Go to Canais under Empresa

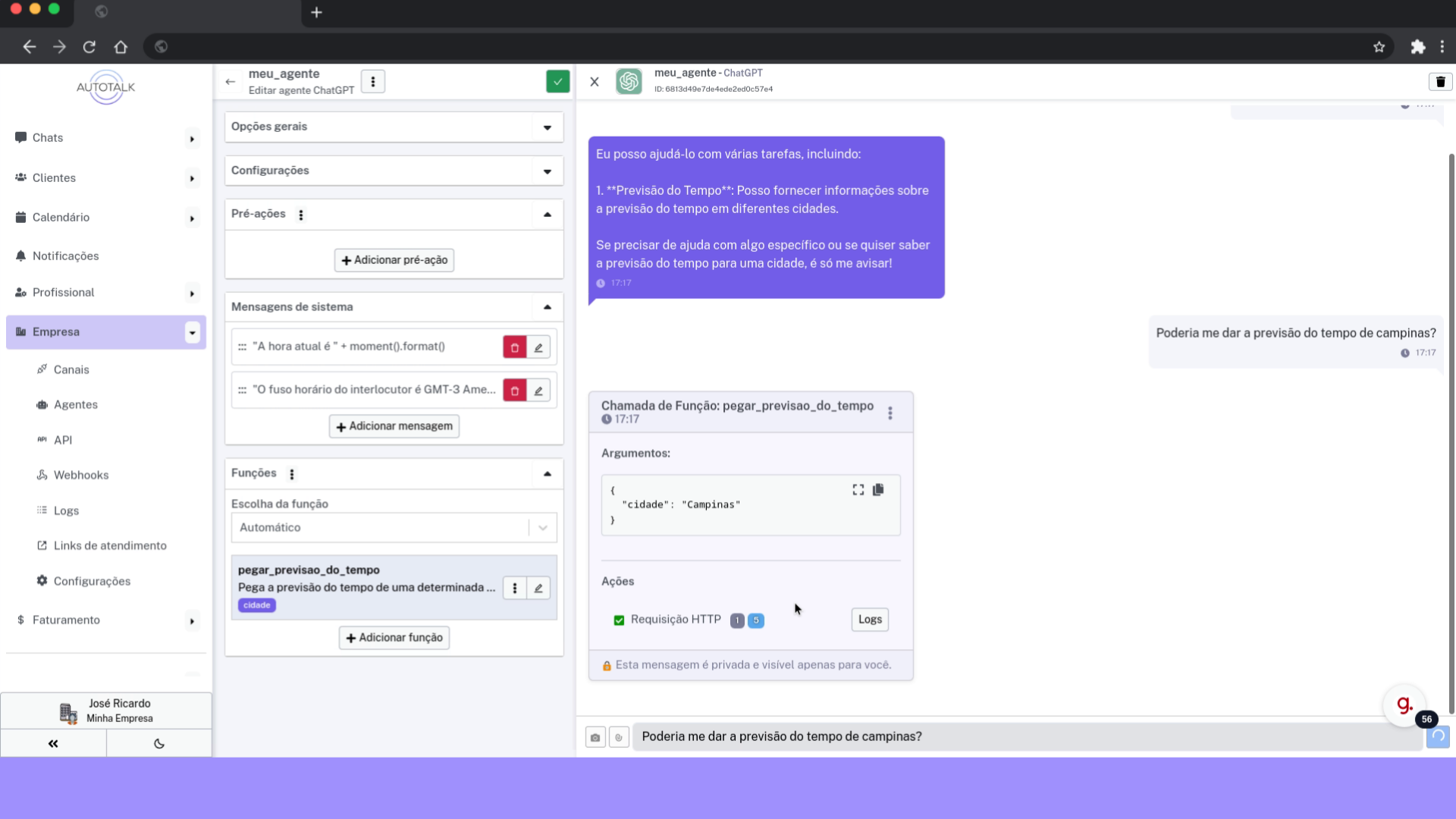tap(71, 370)
